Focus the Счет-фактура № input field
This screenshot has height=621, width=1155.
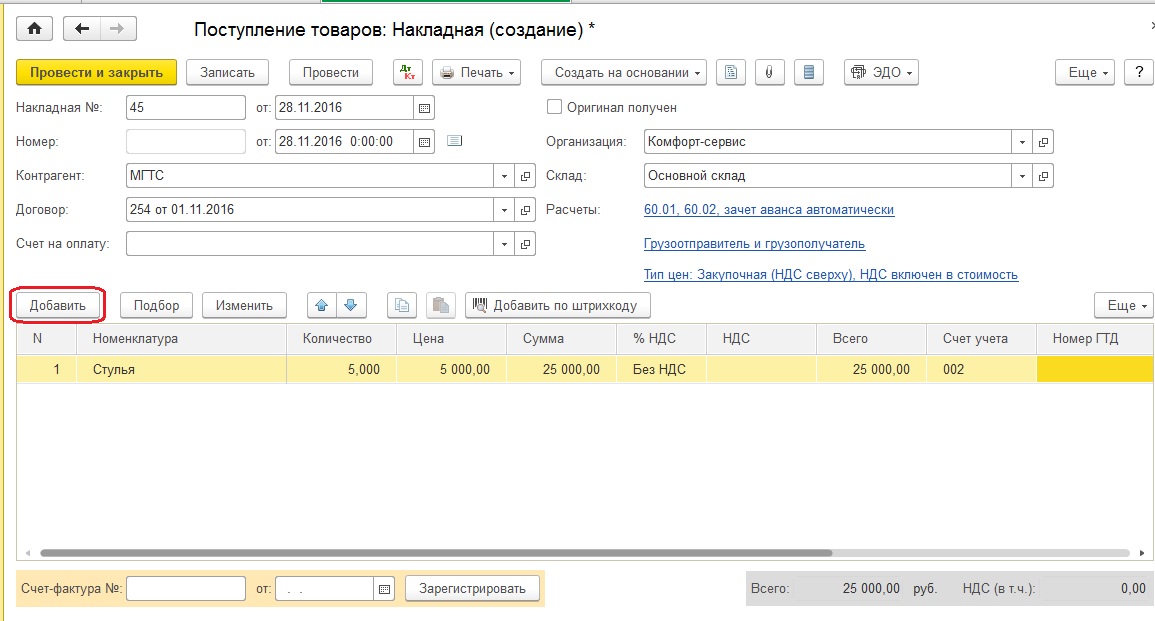(186, 589)
